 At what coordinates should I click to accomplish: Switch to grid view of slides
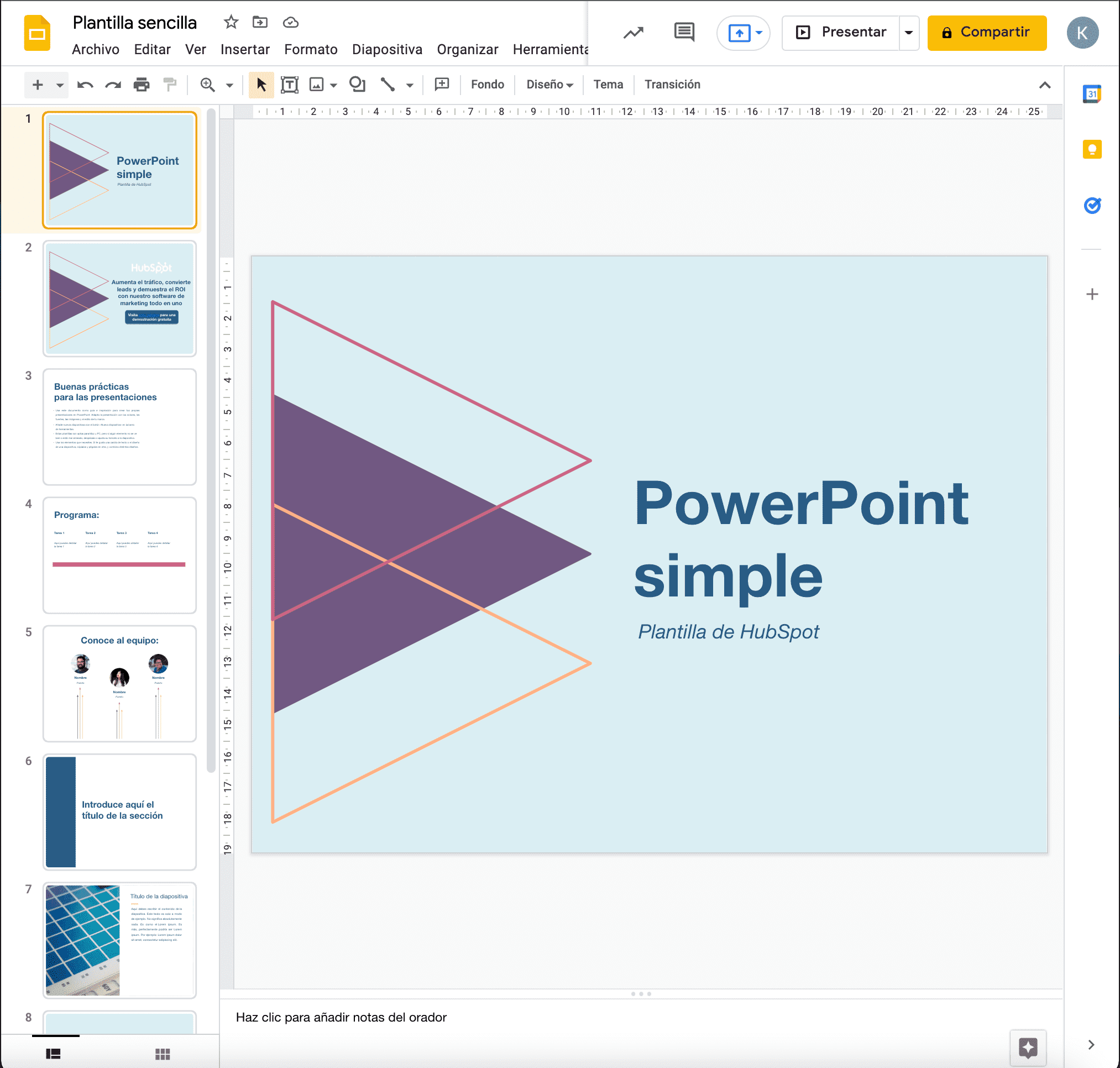click(163, 1054)
